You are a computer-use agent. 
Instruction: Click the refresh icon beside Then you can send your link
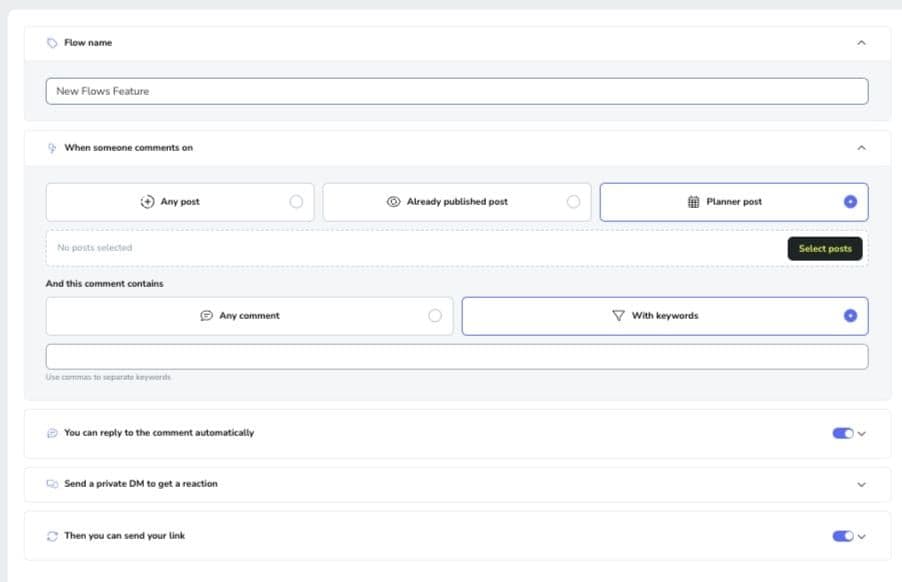pyautogui.click(x=52, y=536)
